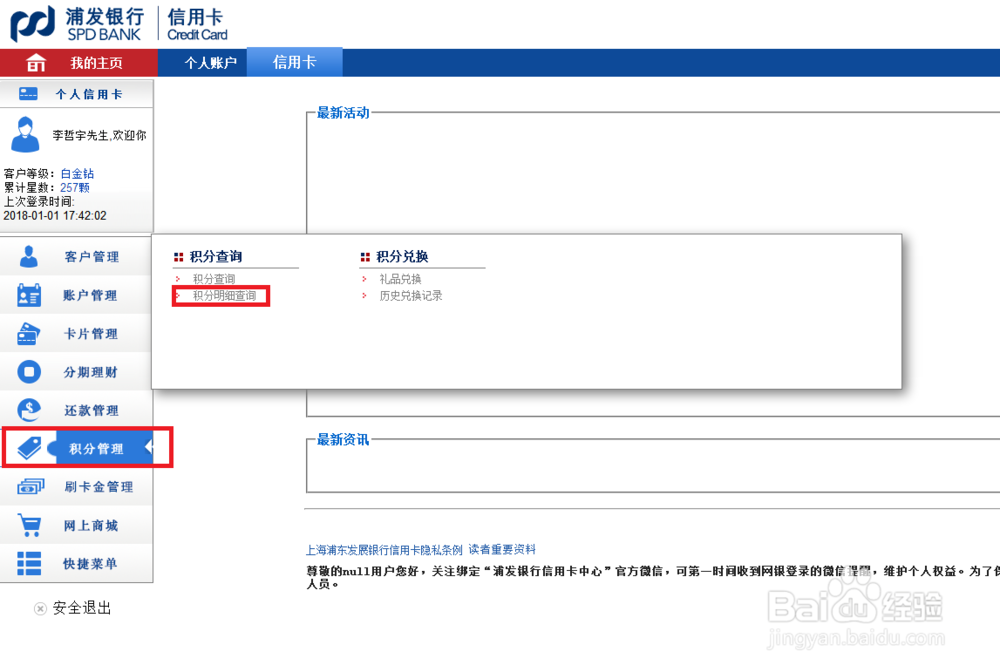Click the 最新活动 panel title
The height and width of the screenshot is (672, 1000).
(x=343, y=113)
